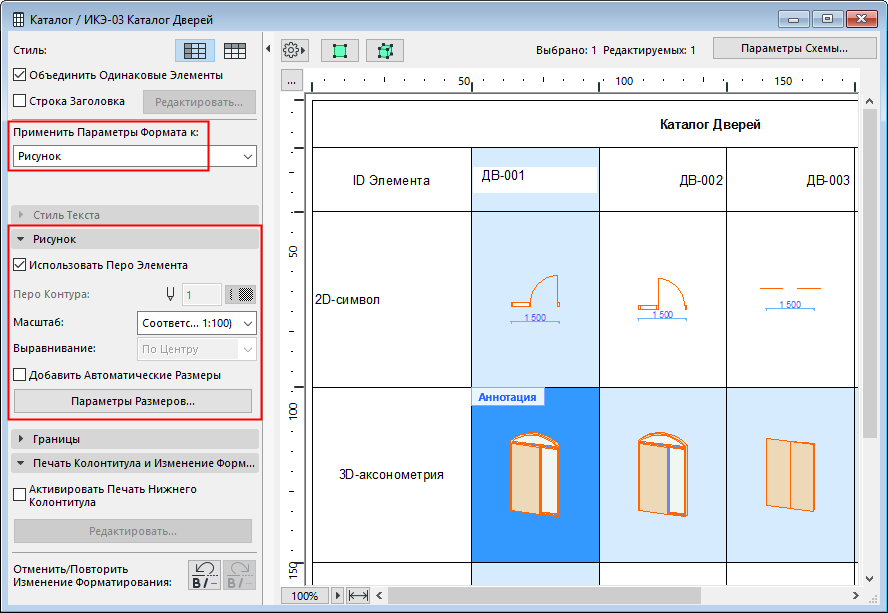Click the scroll left arrow

(379, 595)
